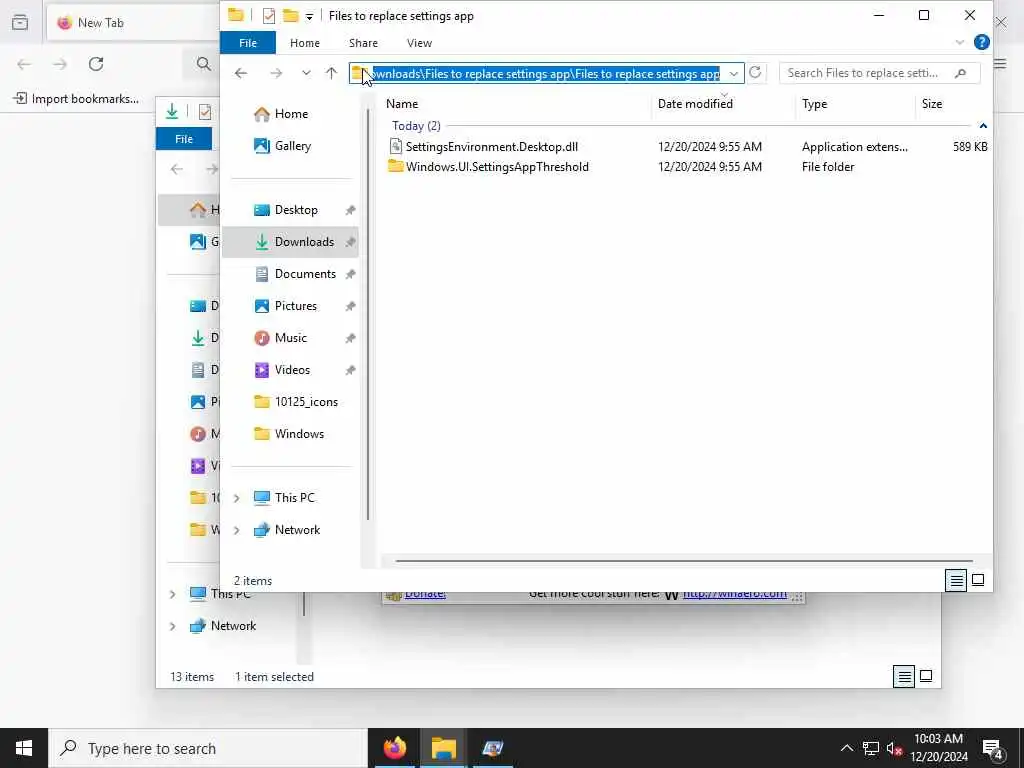
Task: Expand This PC in front navigation pane
Action: (236, 498)
